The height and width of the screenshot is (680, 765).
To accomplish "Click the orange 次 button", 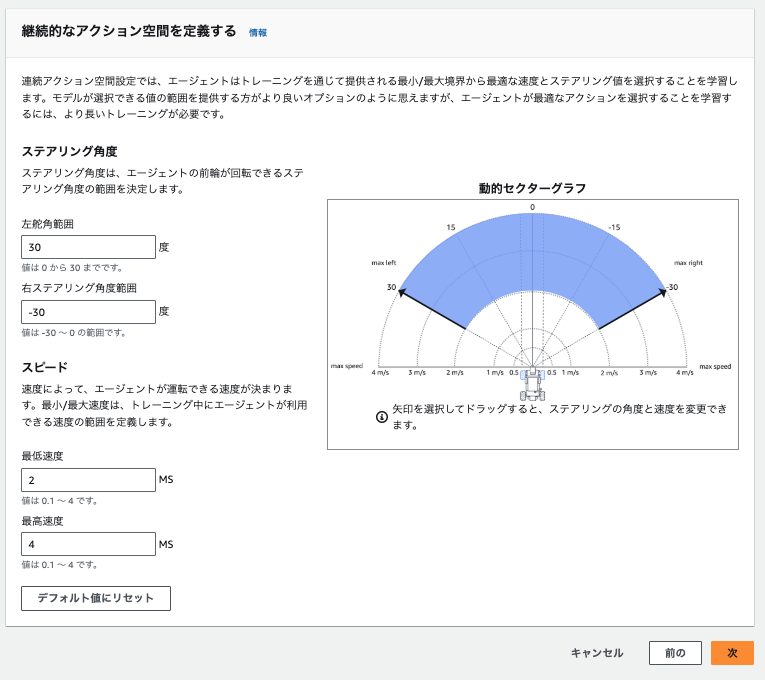I will click(x=732, y=653).
